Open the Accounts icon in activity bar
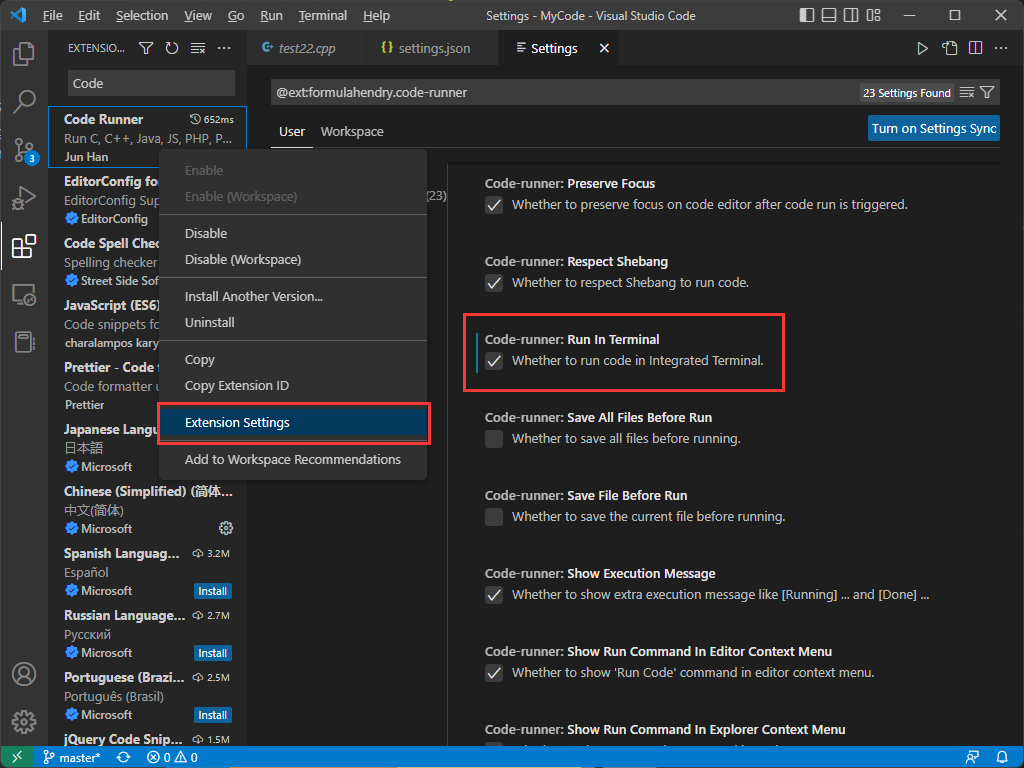Screen dimensions: 1024x768 pos(24,674)
